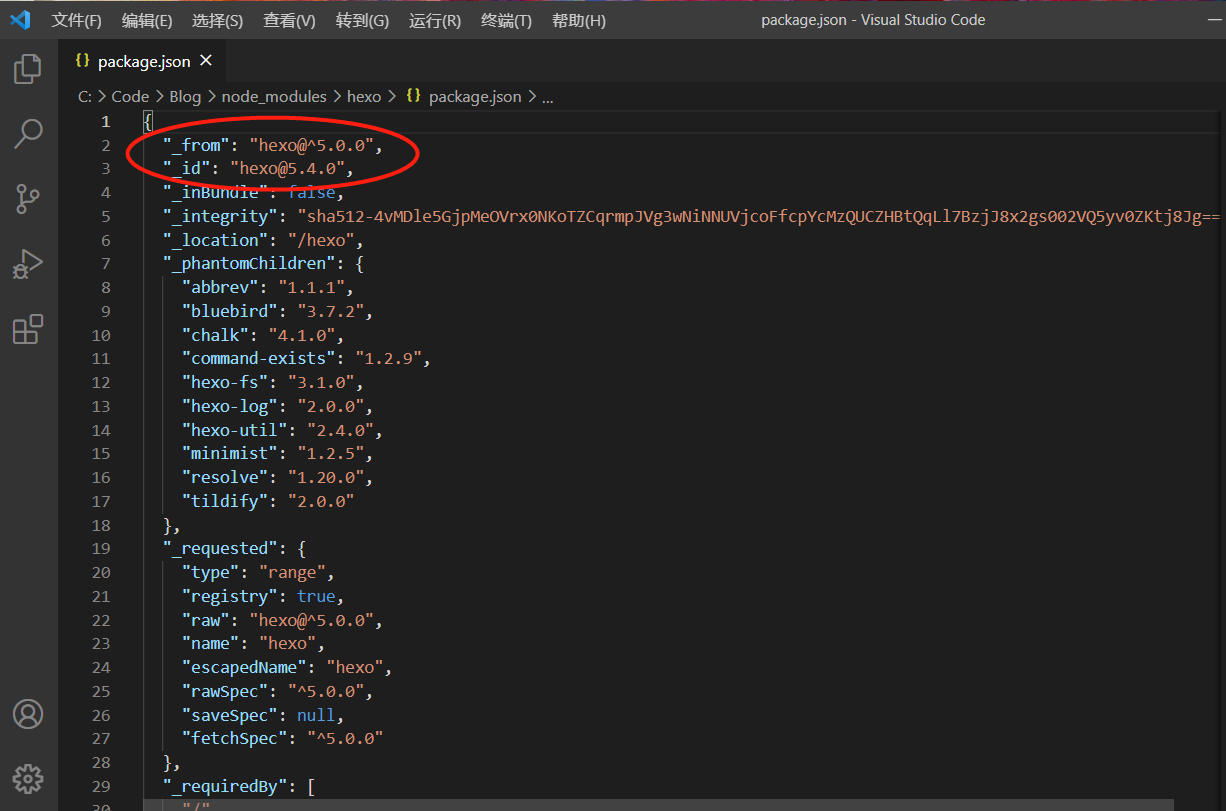
Task: Click the node_modules breadcrumb segment
Action: click(x=274, y=97)
